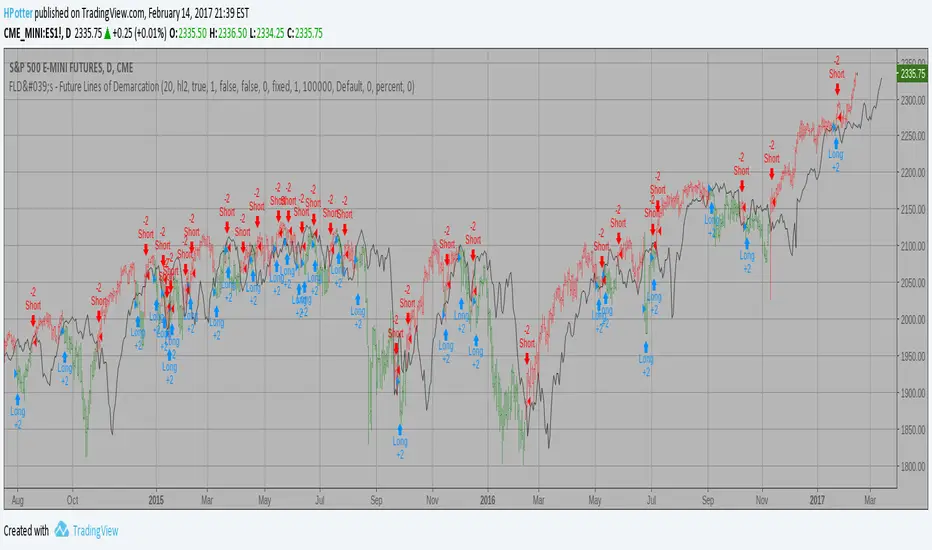The height and width of the screenshot is (550, 932).
Task: Click the Future Lines of Demarcation strategy label
Action: [212, 87]
